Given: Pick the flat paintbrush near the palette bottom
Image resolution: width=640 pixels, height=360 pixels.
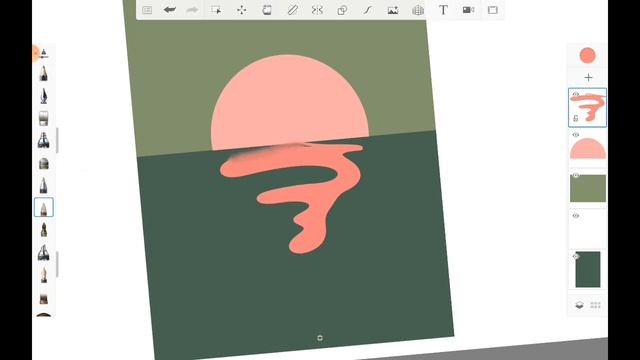Looking at the screenshot, I should [x=44, y=298].
